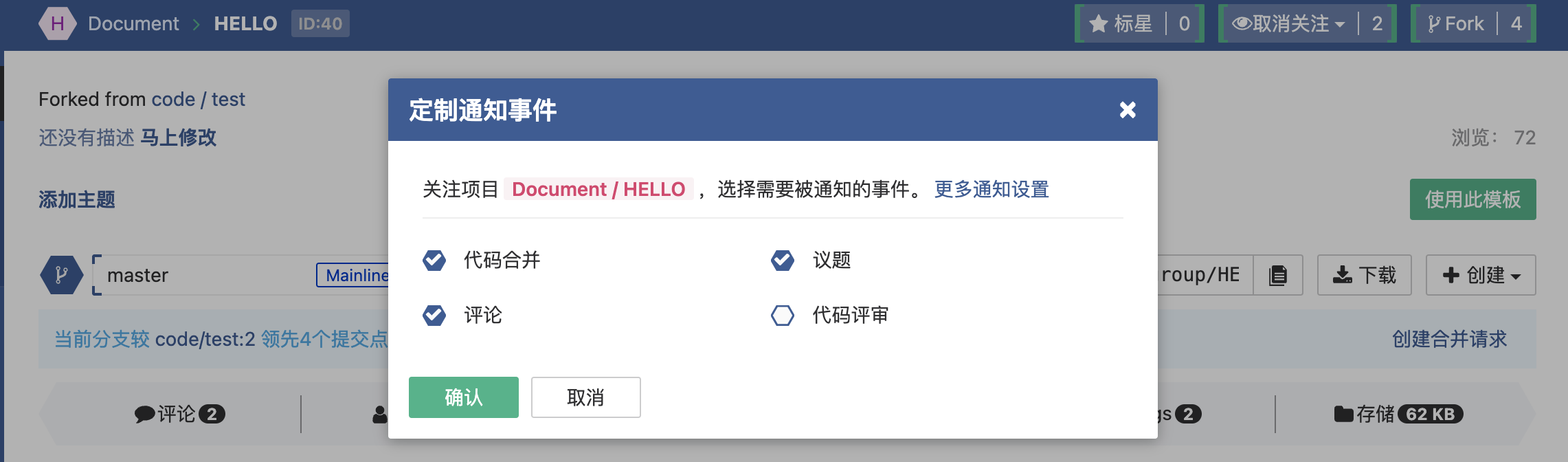1568x462 pixels.
Task: Click the star icon button labeled 标星
Action: point(1121,24)
